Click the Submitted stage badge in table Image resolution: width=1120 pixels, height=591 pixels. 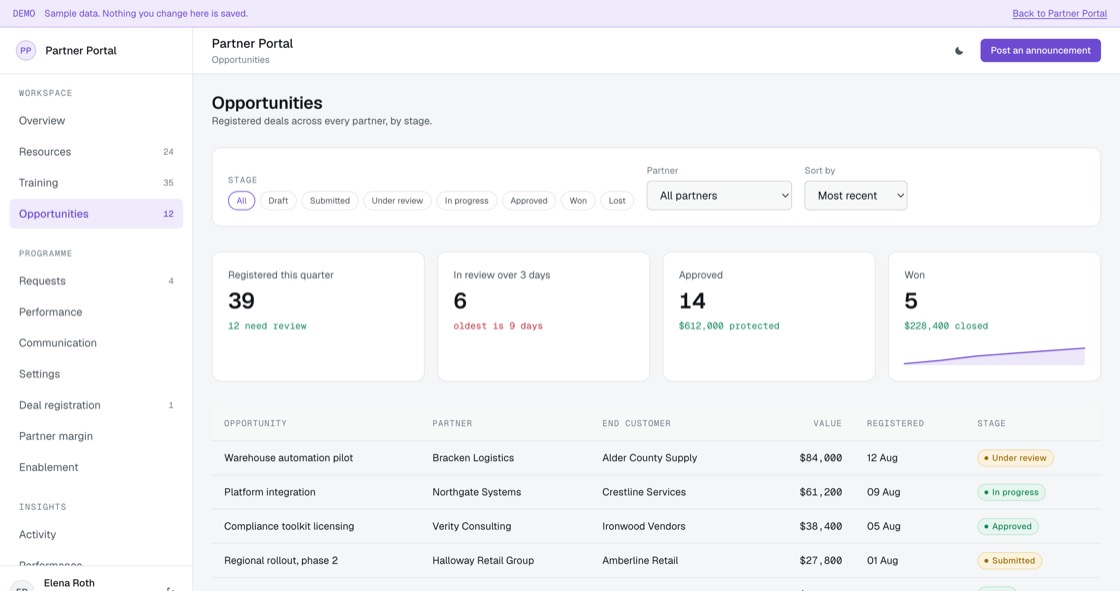[x=1009, y=561]
